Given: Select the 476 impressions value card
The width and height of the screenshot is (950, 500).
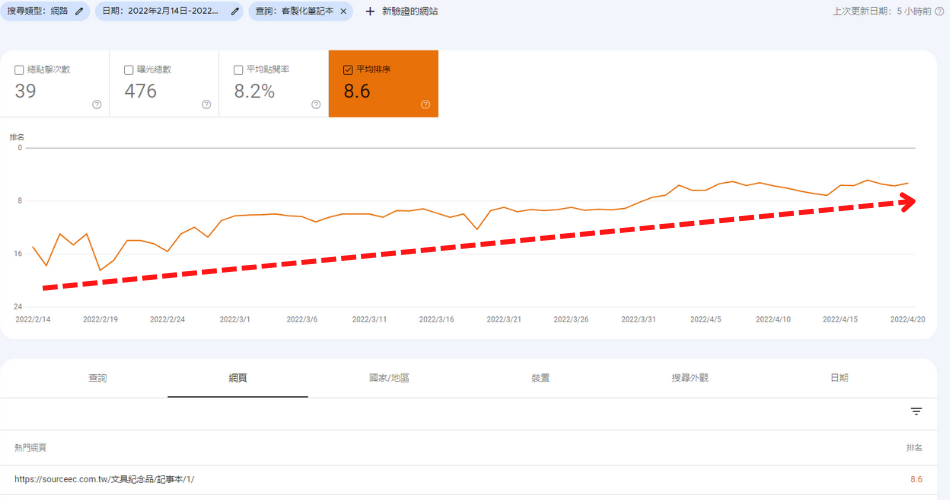Looking at the screenshot, I should [x=164, y=84].
